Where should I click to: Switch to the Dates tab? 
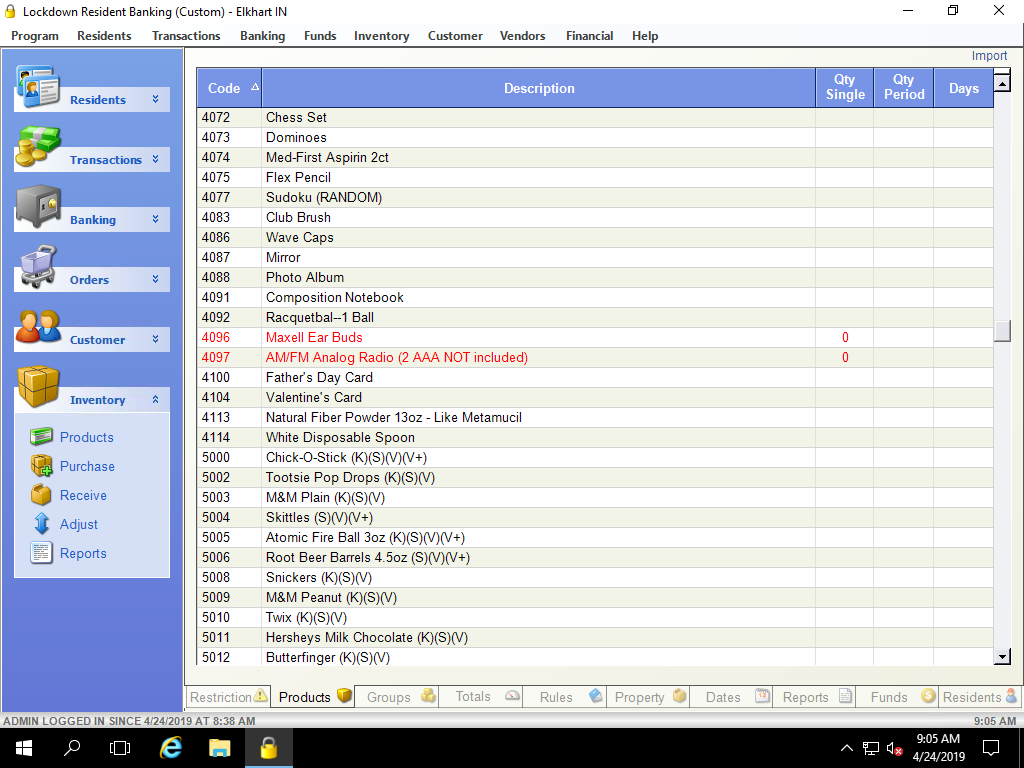[x=733, y=697]
